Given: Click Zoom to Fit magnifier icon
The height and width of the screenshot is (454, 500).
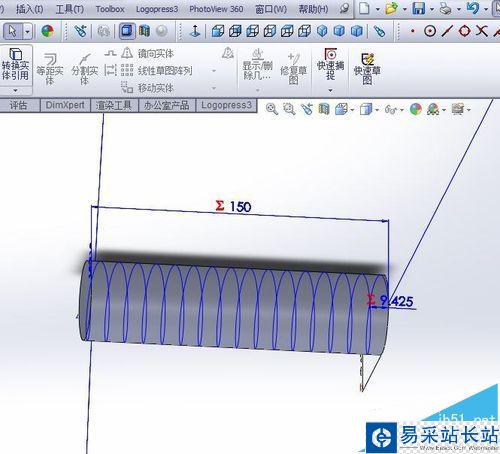Looking at the screenshot, I should (272, 109).
